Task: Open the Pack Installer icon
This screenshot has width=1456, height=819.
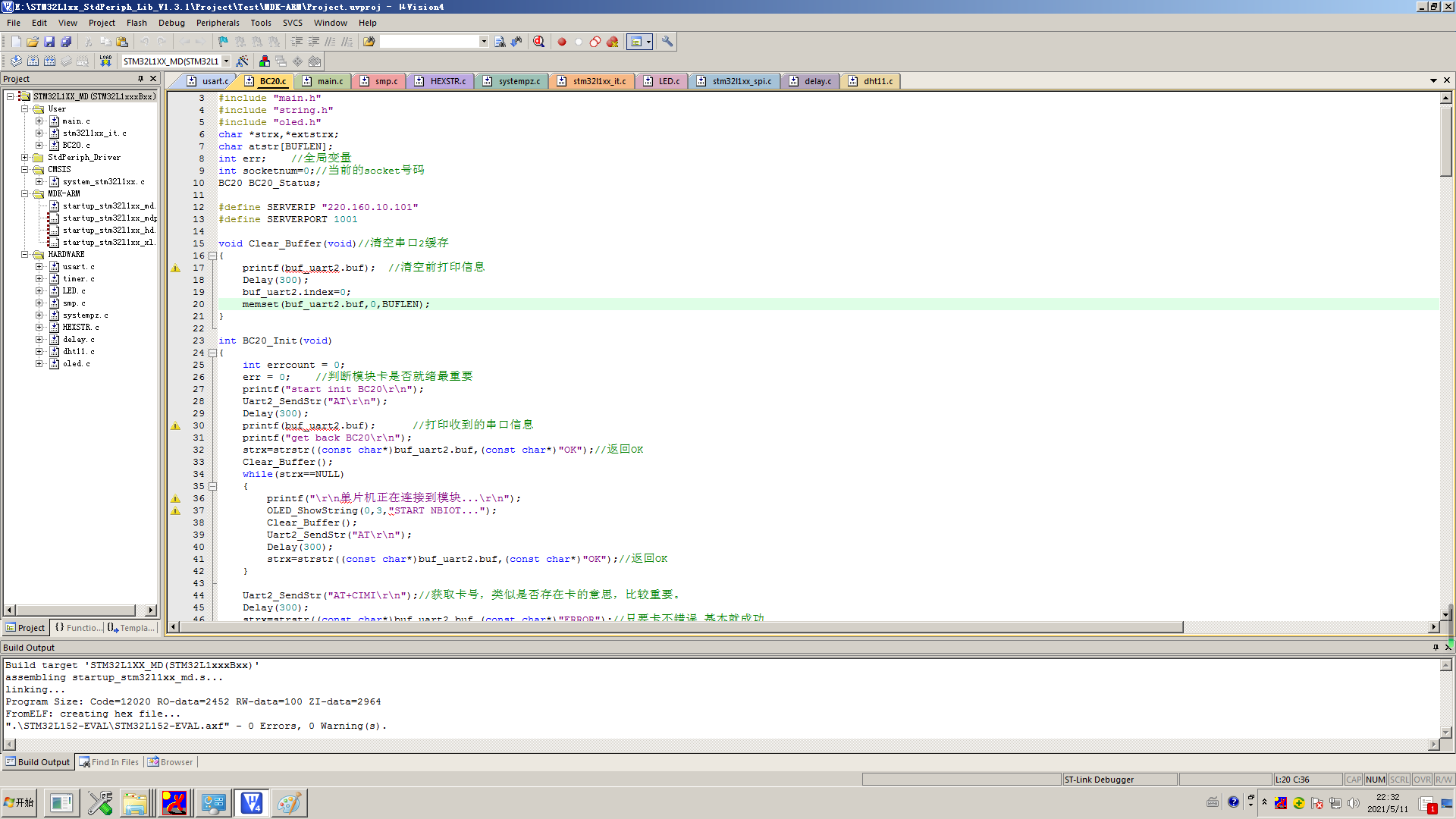Action: (x=315, y=61)
